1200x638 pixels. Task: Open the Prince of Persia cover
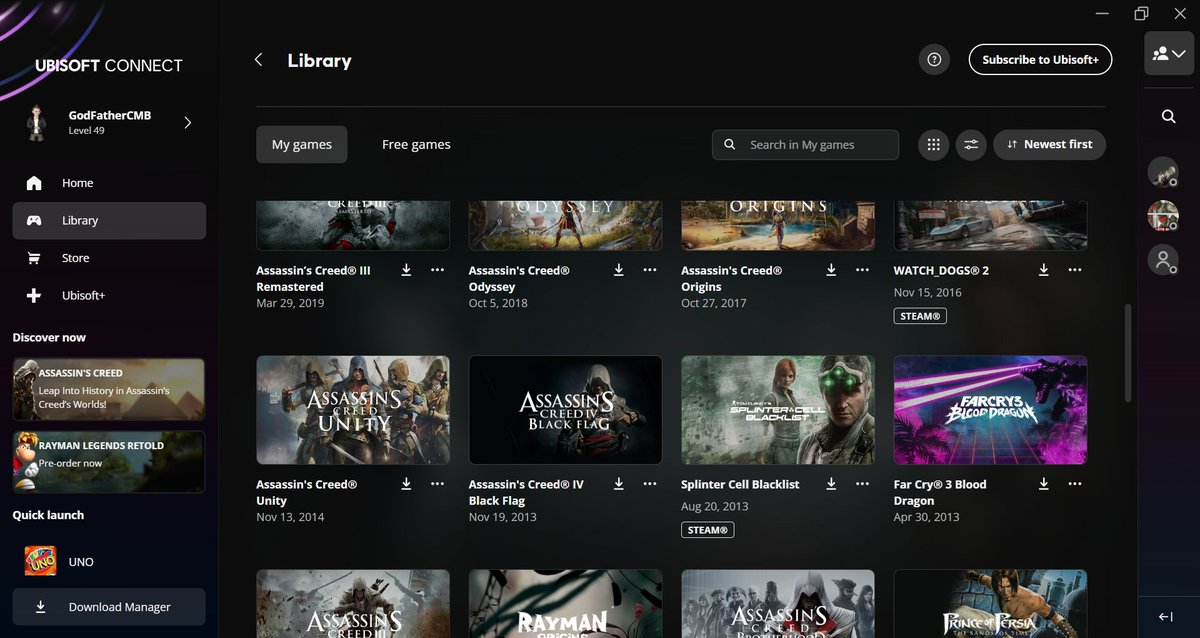pyautogui.click(x=990, y=604)
